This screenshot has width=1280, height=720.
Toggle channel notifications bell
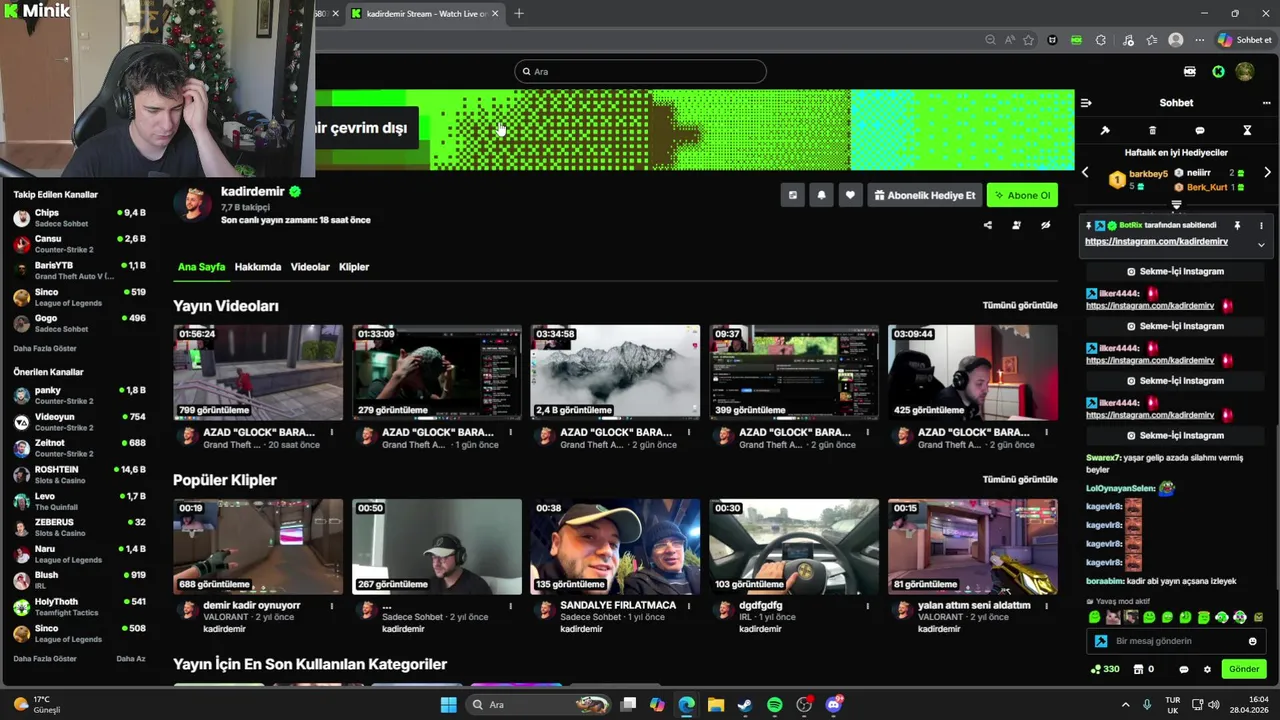click(x=821, y=195)
